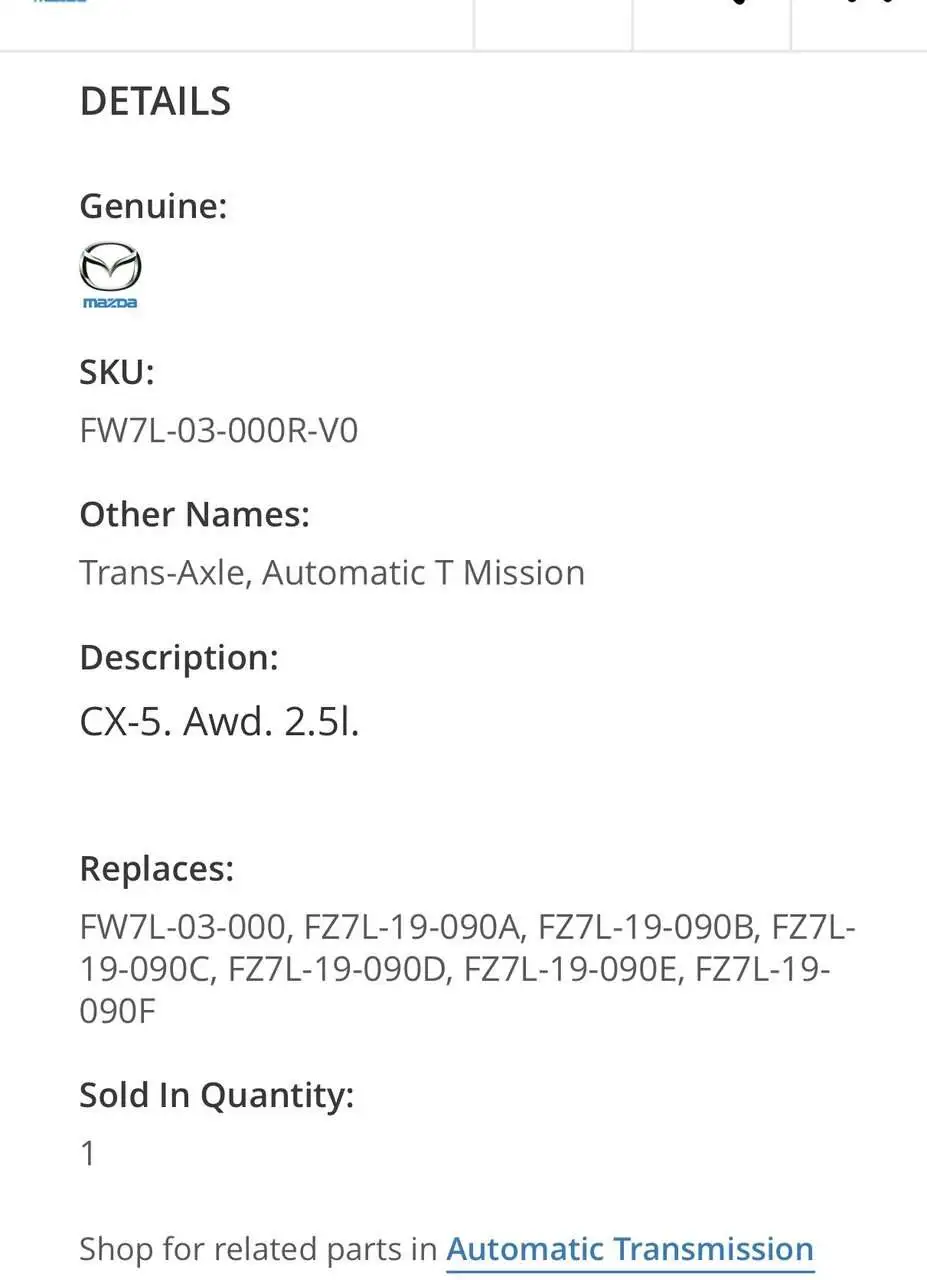Click the CX-5. Awd. 2.5l. description
927x1280 pixels.
click(219, 721)
